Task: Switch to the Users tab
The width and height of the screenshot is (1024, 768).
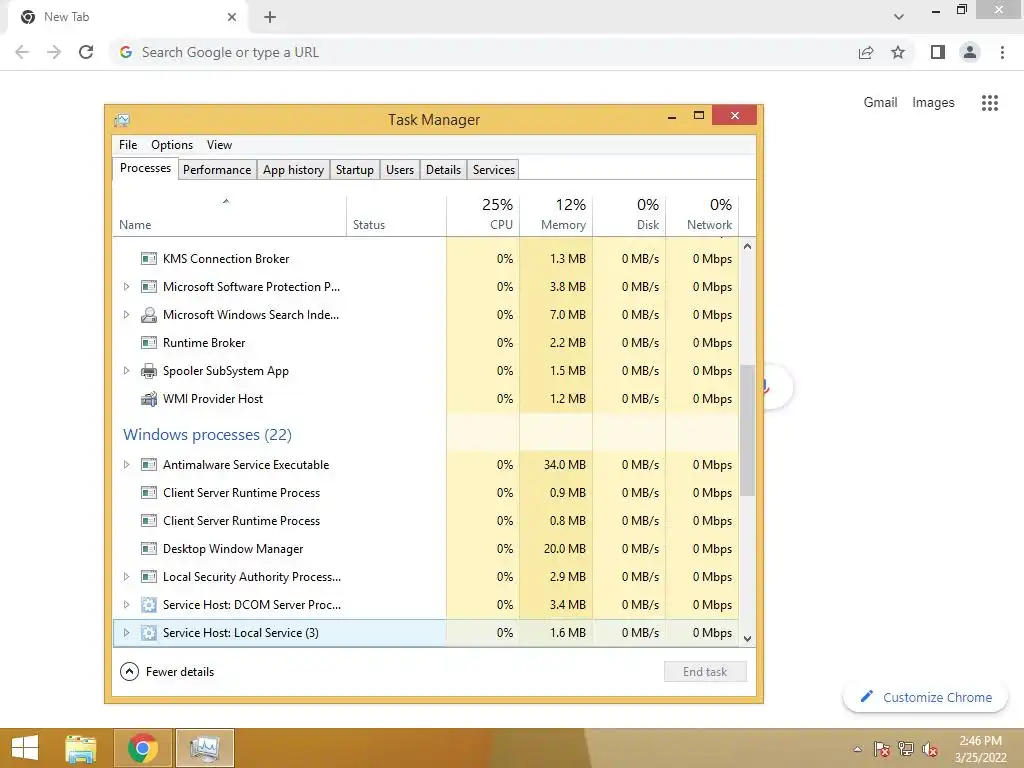Action: [x=400, y=170]
